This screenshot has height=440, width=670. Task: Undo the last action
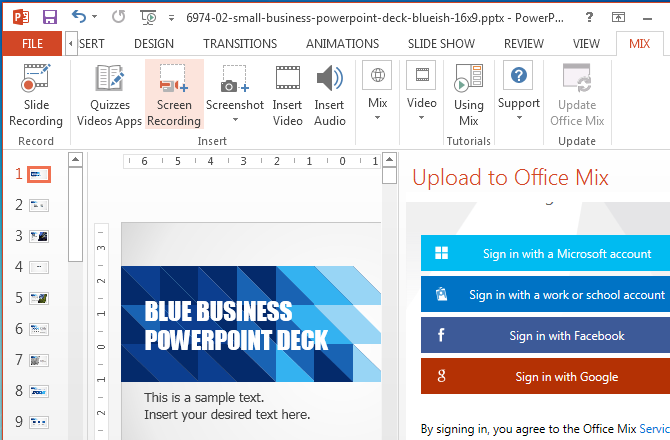pos(79,17)
